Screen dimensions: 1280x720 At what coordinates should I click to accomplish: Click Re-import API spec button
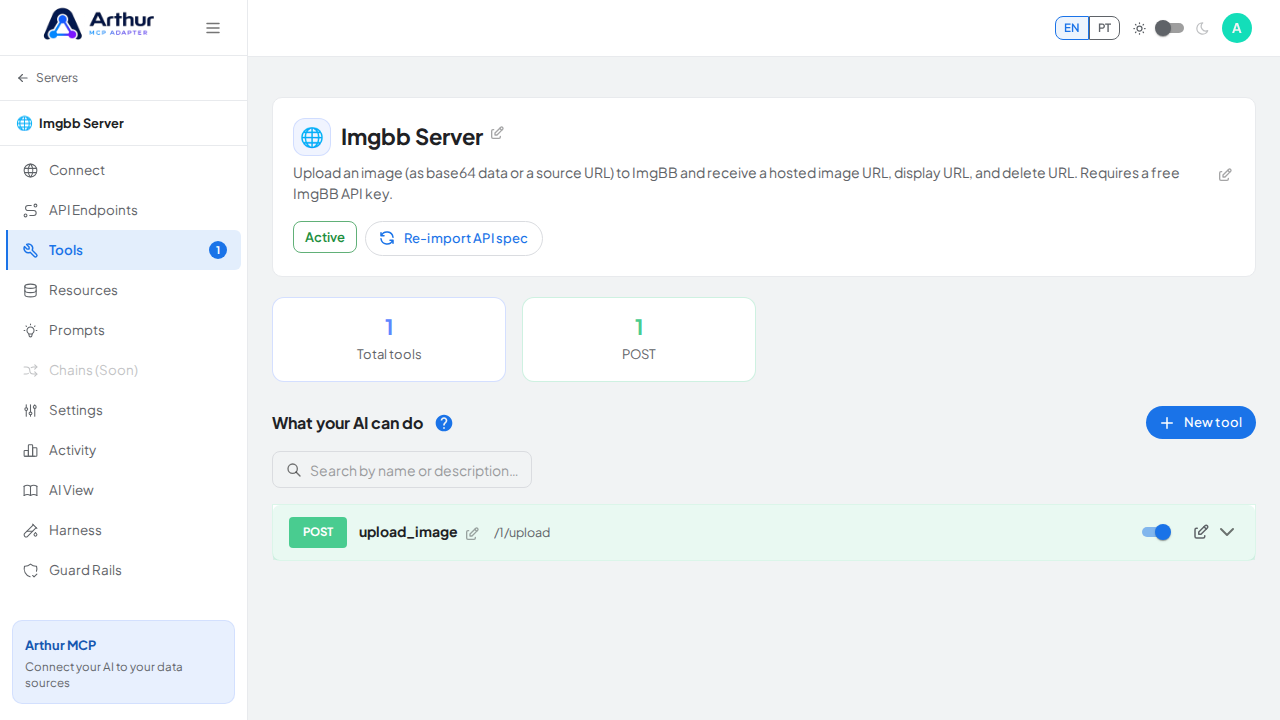click(454, 238)
